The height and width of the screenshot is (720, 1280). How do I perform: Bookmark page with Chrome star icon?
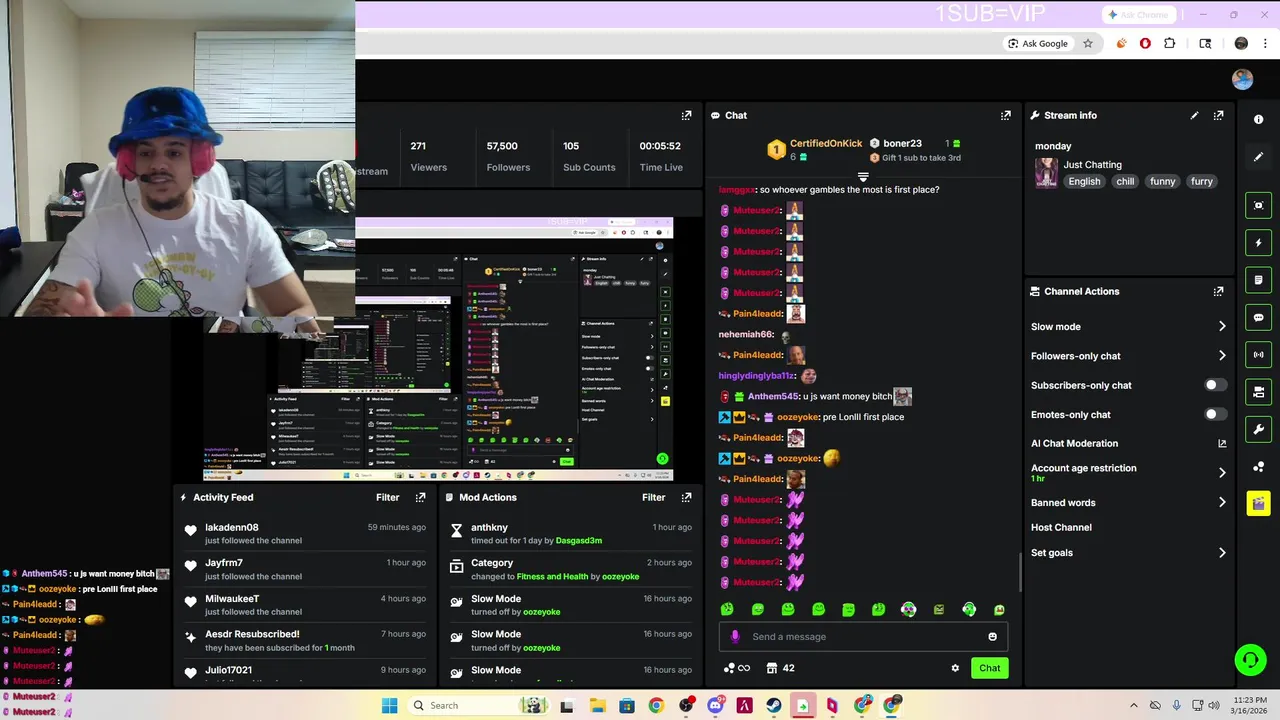tap(1088, 44)
